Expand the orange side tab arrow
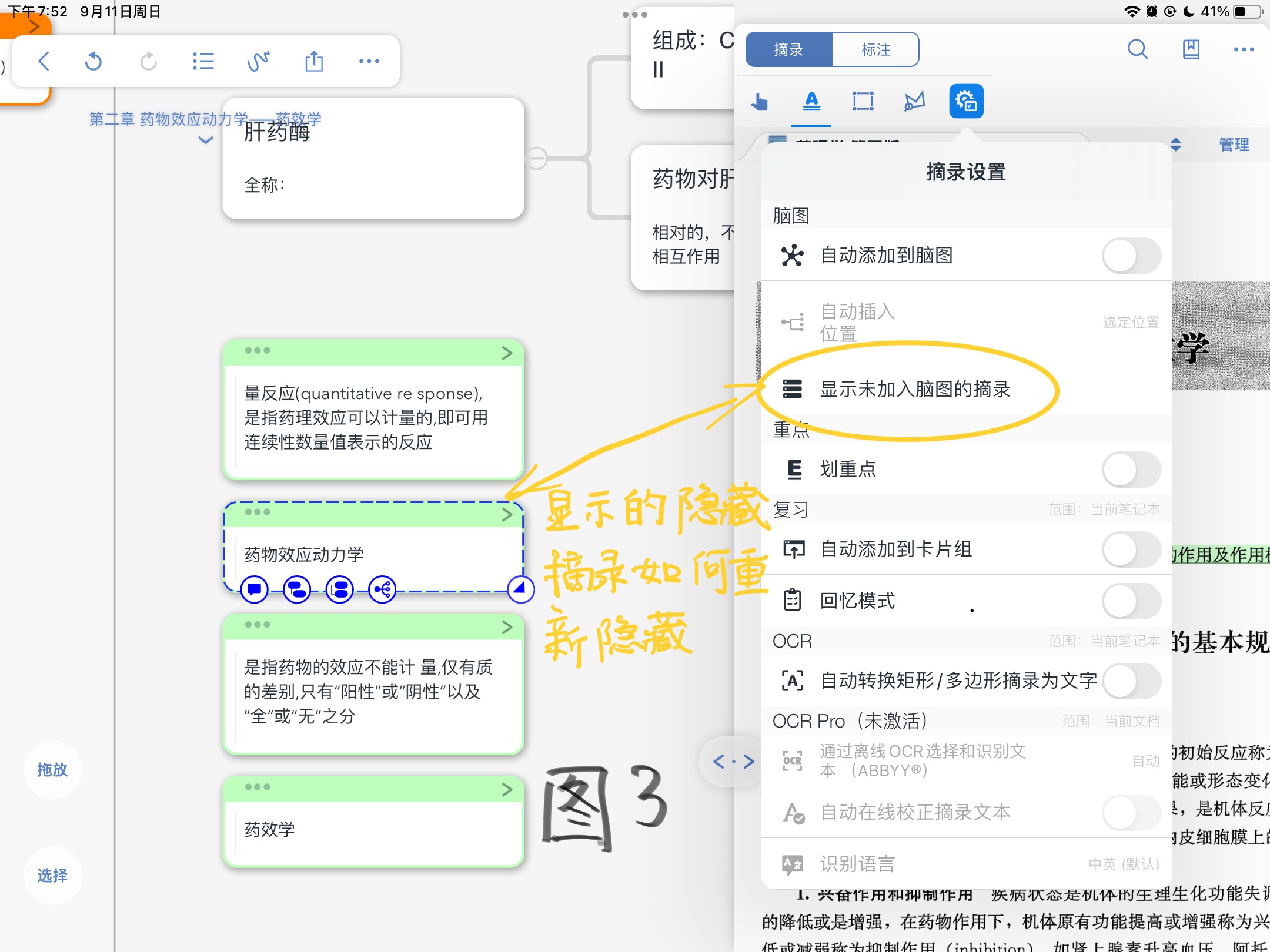This screenshot has width=1270, height=952. [x=34, y=26]
